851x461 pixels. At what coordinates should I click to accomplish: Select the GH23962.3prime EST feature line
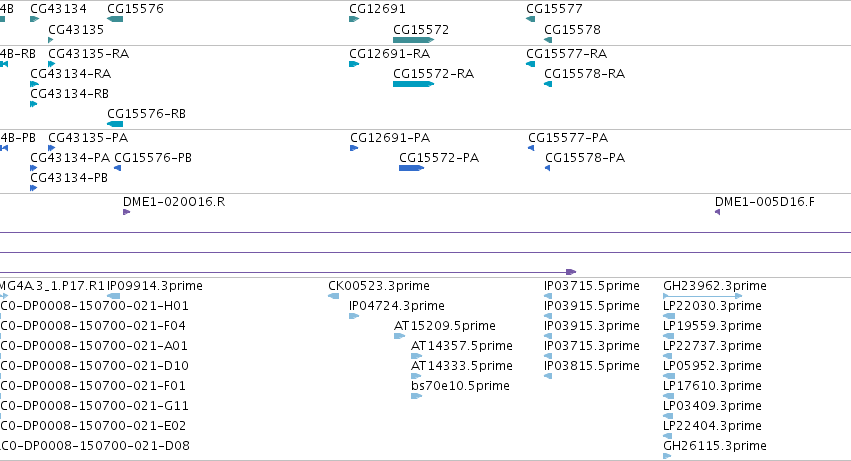[702, 296]
